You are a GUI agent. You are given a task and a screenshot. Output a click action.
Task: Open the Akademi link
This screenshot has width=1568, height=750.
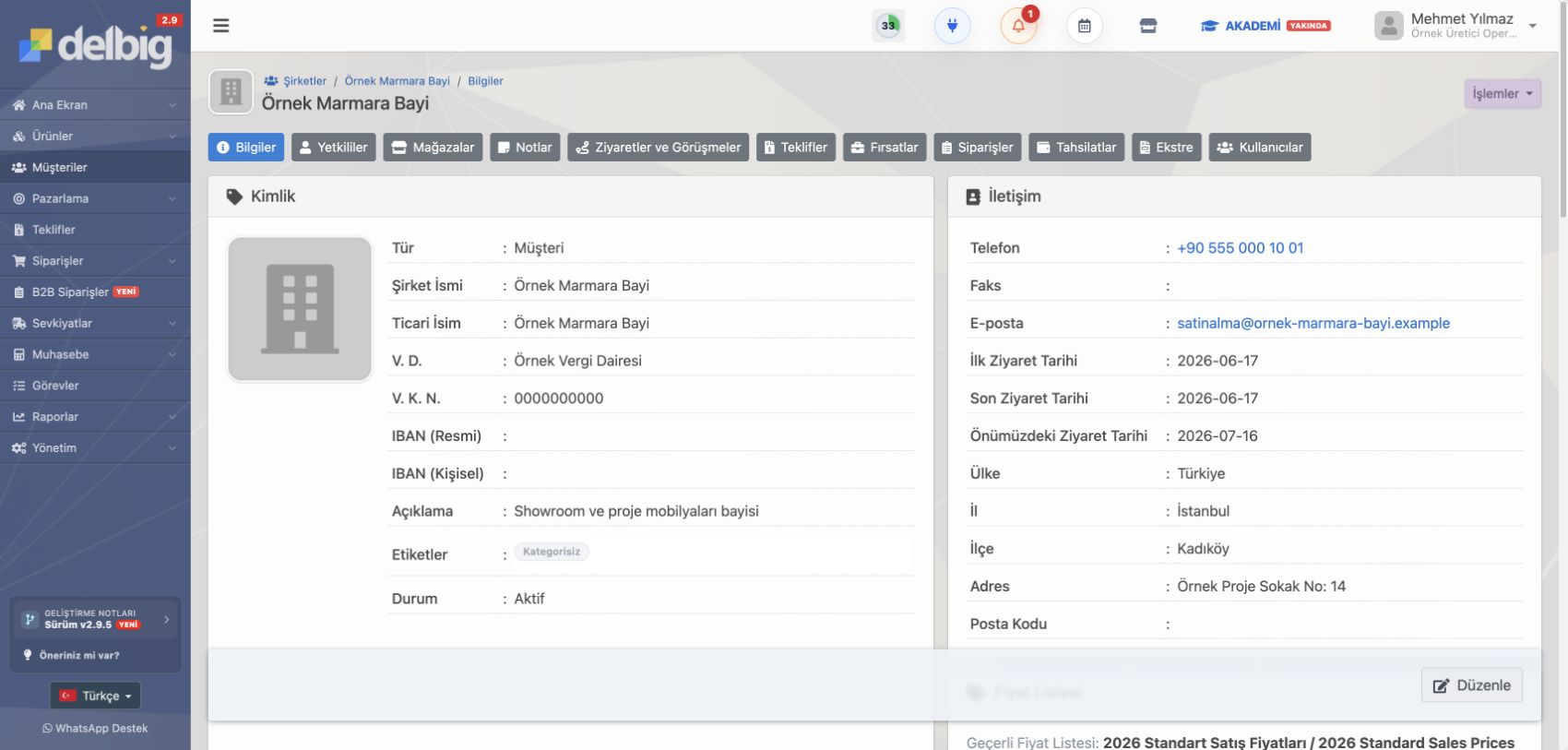pos(1265,26)
